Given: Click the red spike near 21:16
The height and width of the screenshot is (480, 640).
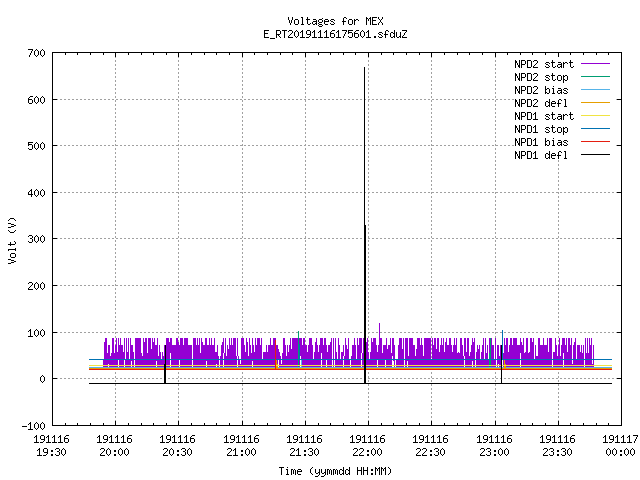Looking at the screenshot, I should coord(276,353).
